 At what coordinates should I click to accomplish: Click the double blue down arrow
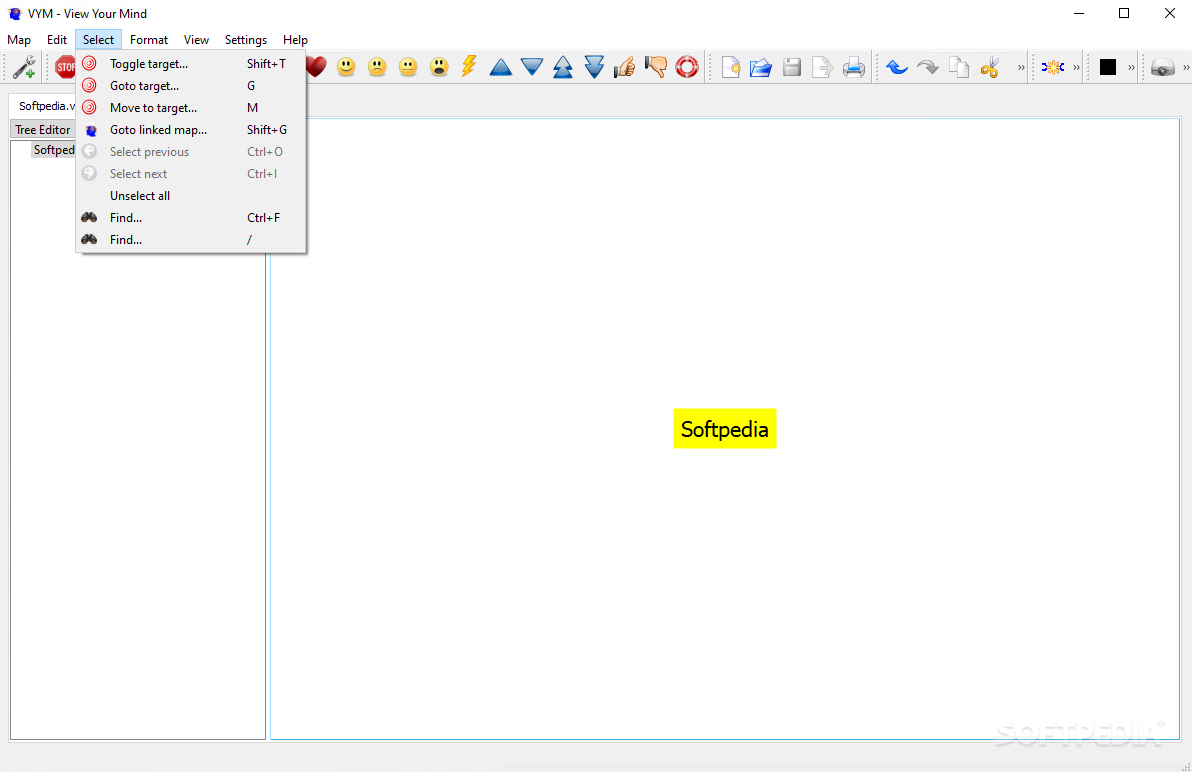coord(594,67)
